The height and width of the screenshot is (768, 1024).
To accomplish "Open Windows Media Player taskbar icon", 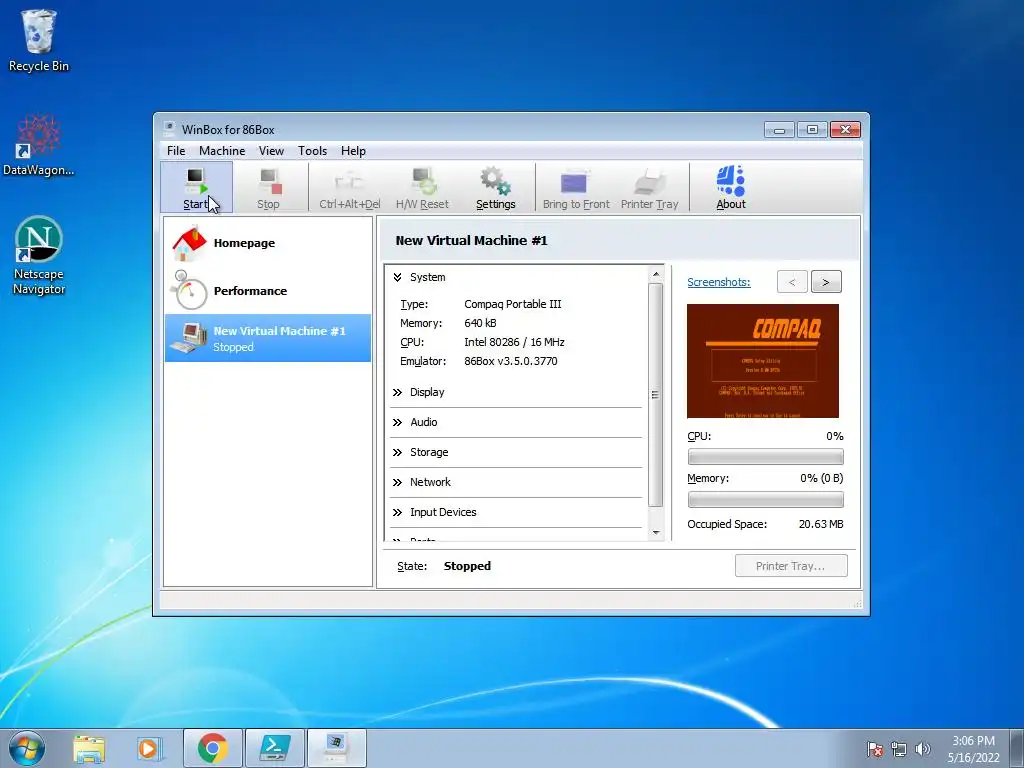I will click(x=149, y=748).
